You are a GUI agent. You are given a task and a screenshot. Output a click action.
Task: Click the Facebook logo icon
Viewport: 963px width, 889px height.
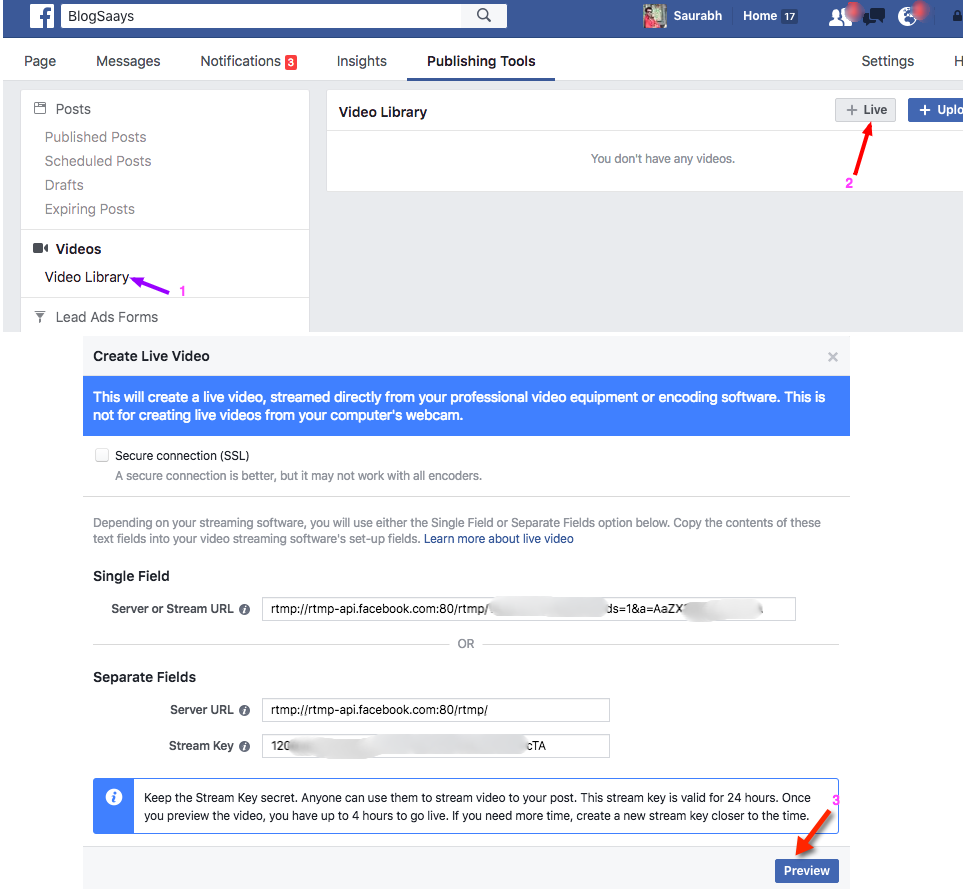pos(42,16)
